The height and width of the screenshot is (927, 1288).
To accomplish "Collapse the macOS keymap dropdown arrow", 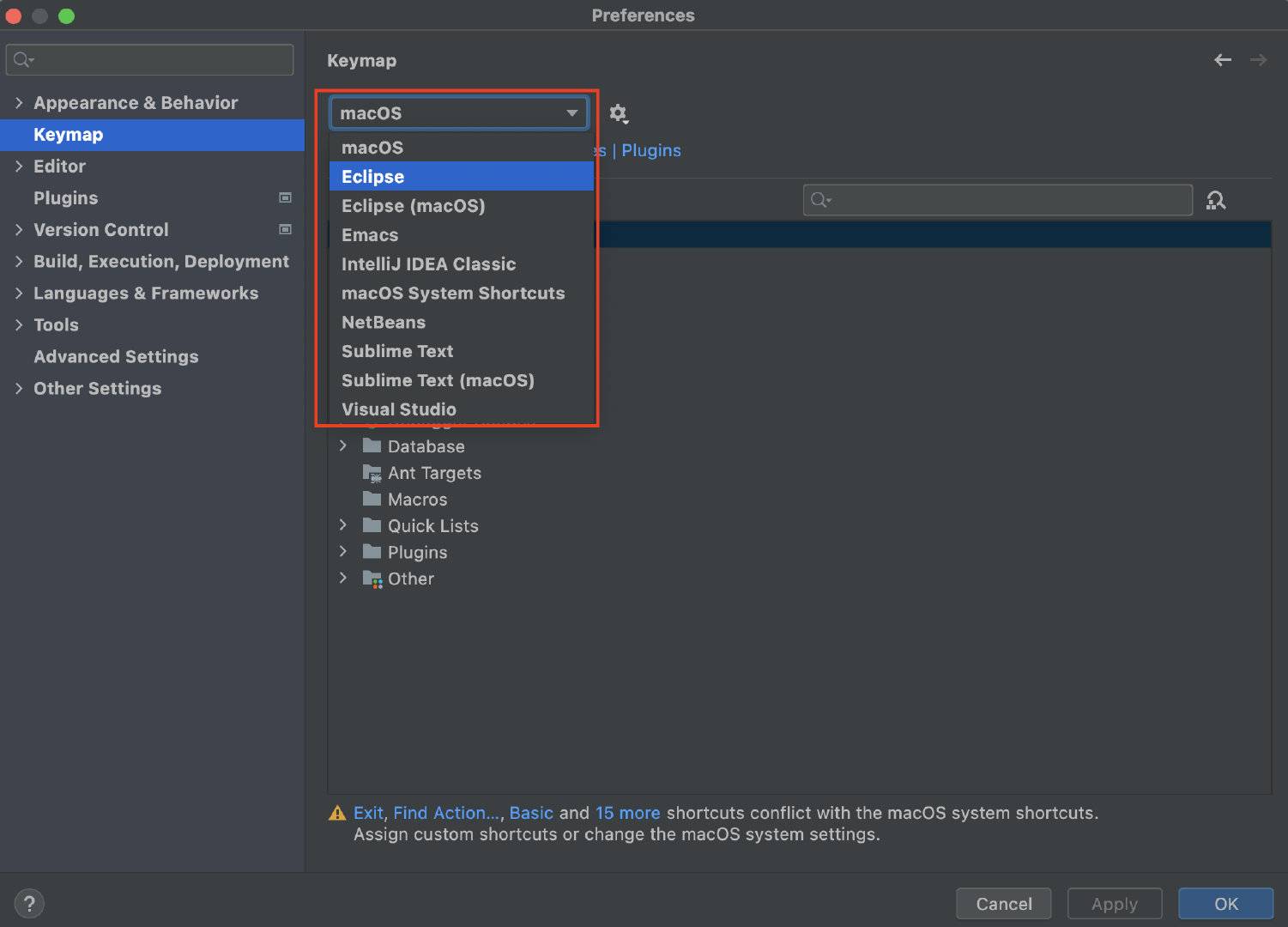I will [x=571, y=113].
